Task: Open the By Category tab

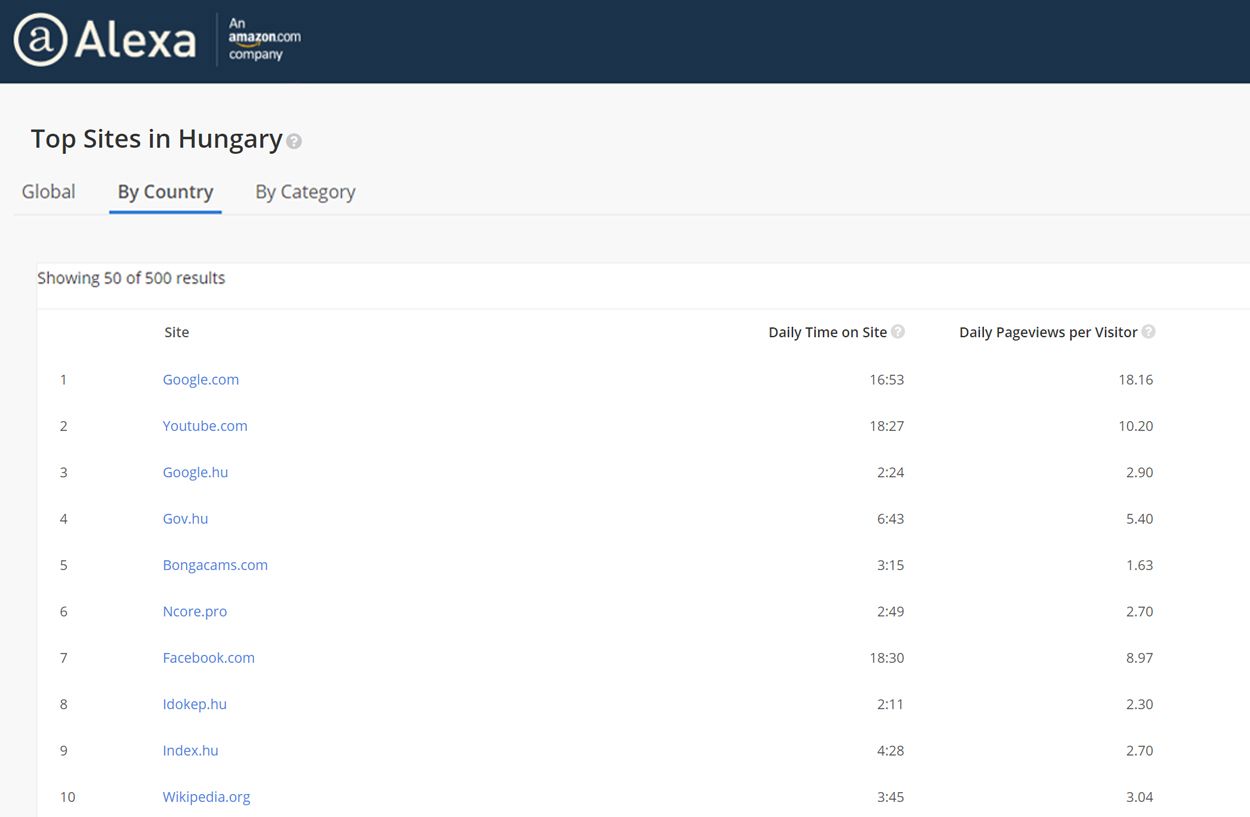Action: [305, 192]
